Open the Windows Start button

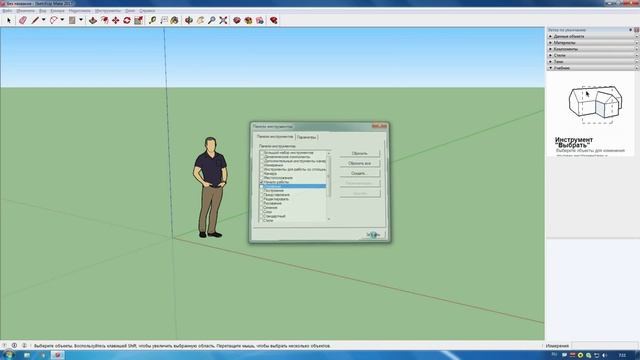pyautogui.click(x=8, y=355)
